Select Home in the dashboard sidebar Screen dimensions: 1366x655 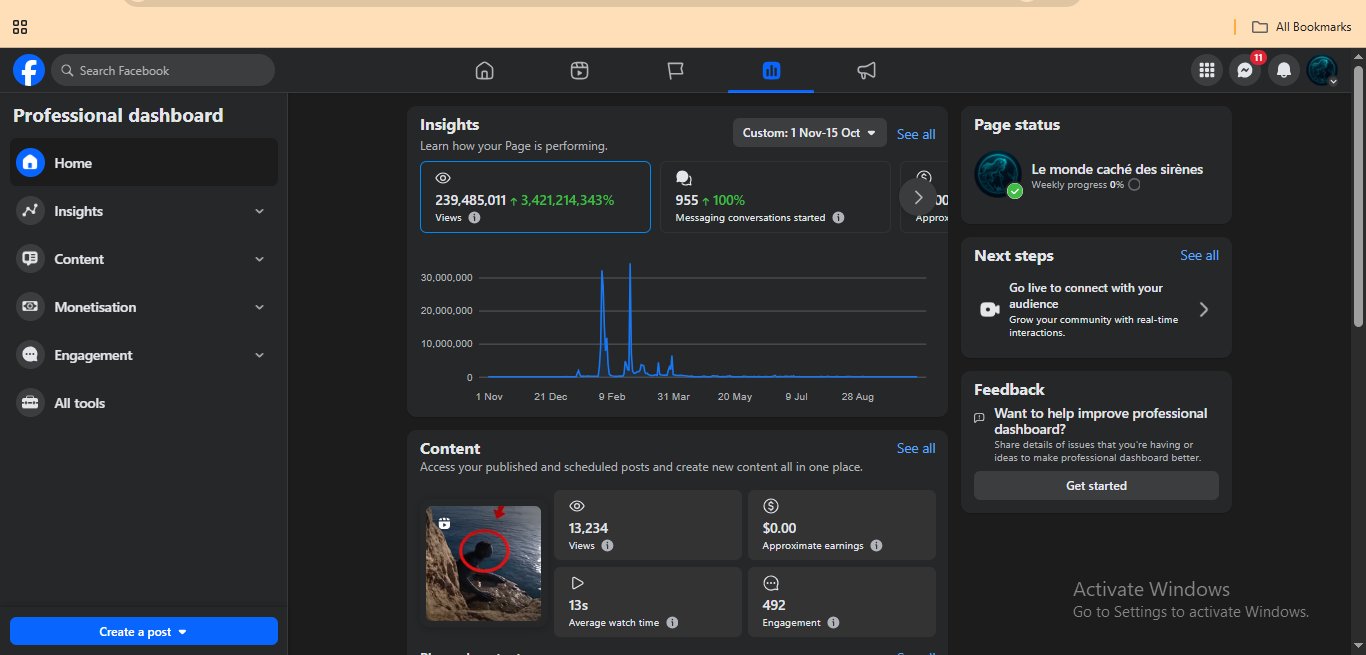point(144,162)
